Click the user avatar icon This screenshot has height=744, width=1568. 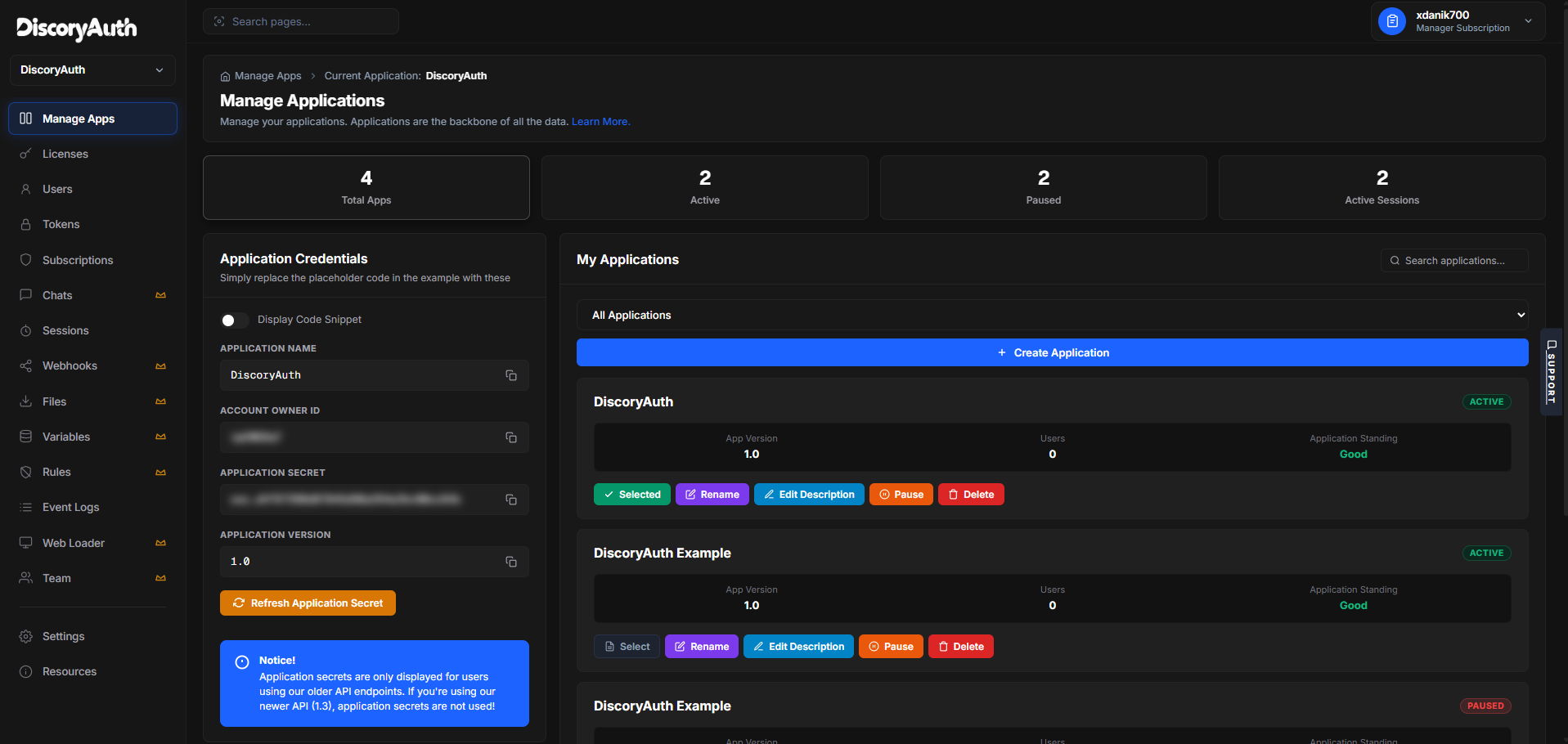coord(1392,21)
